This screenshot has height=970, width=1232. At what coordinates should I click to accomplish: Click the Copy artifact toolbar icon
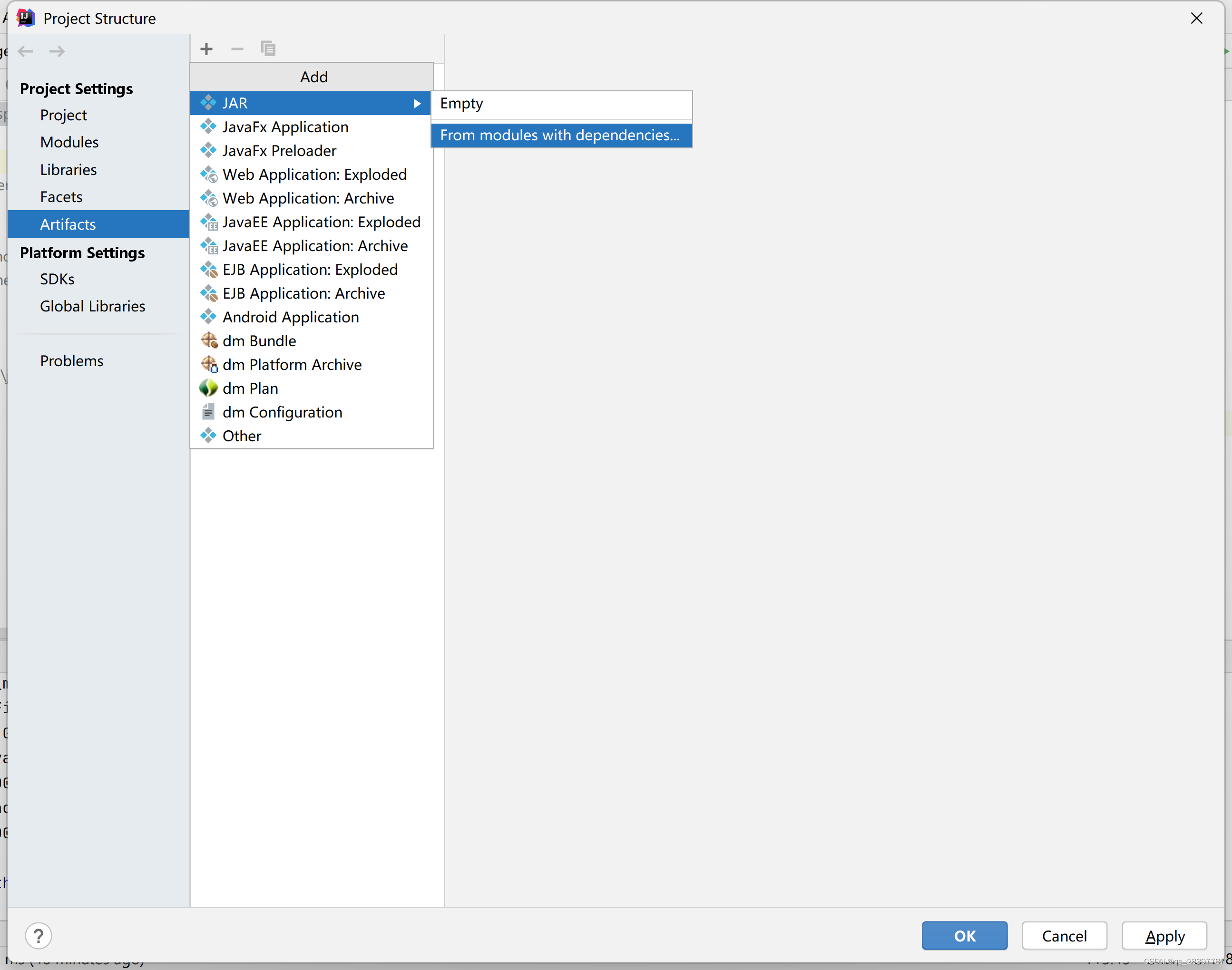[267, 49]
